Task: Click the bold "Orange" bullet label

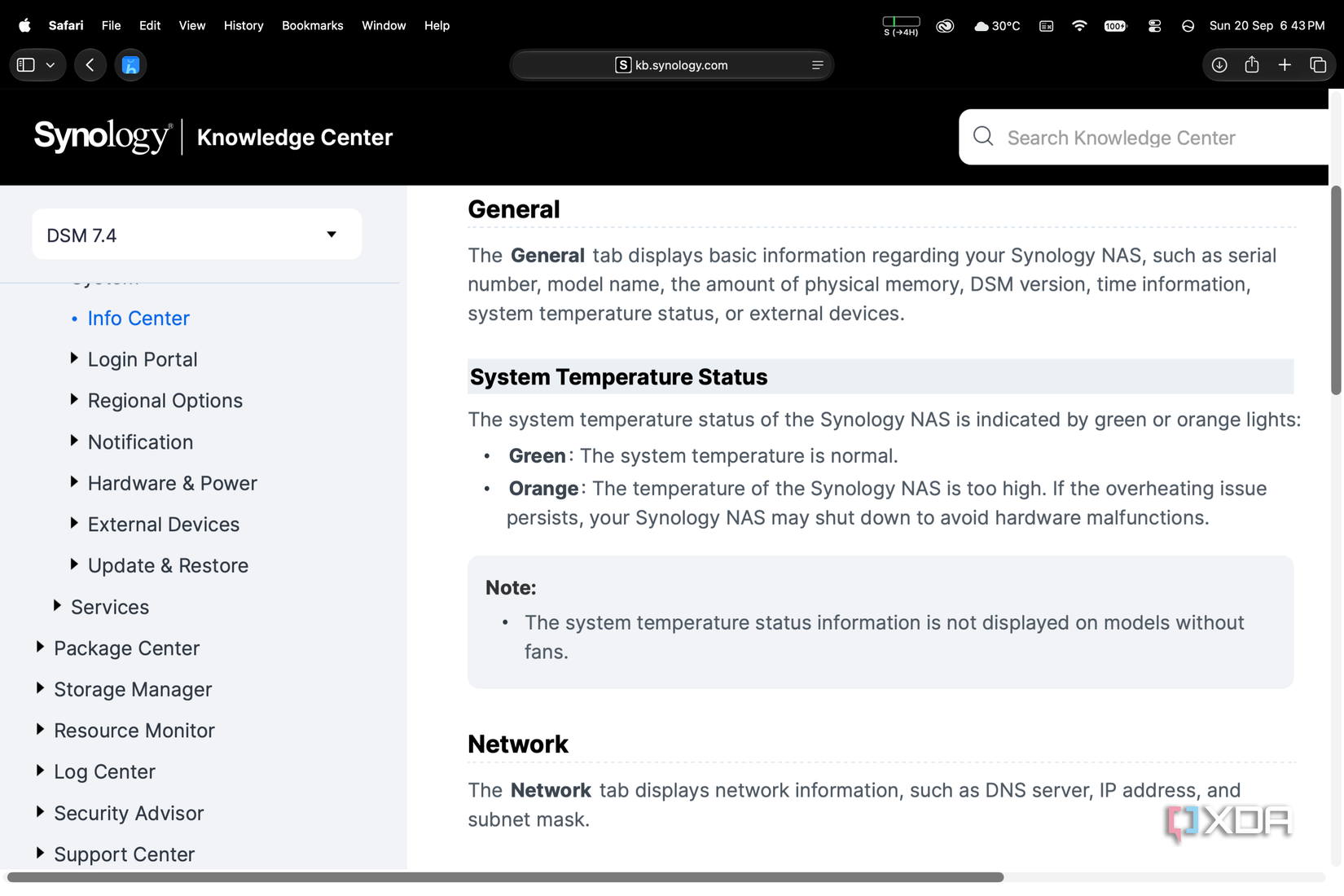Action: click(x=543, y=488)
